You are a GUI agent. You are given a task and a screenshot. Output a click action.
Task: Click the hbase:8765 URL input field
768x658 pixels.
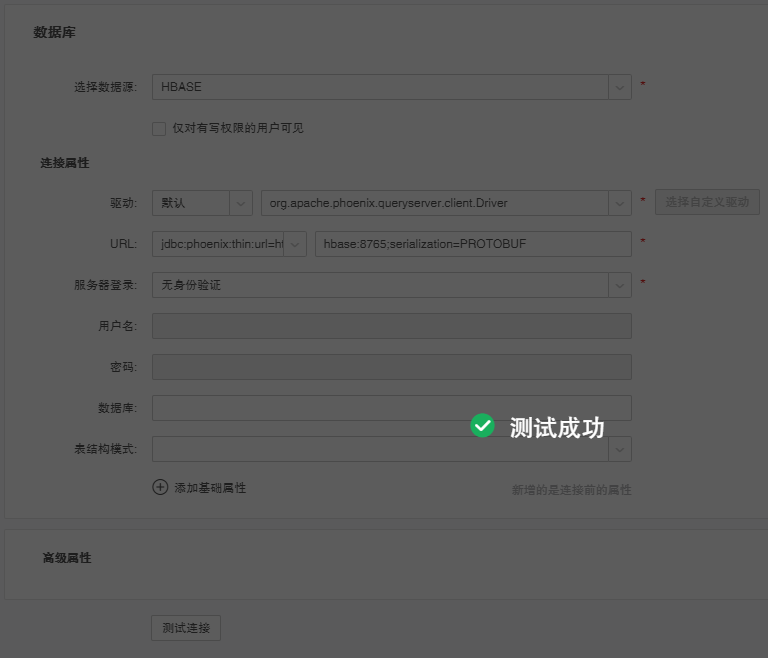(x=472, y=244)
